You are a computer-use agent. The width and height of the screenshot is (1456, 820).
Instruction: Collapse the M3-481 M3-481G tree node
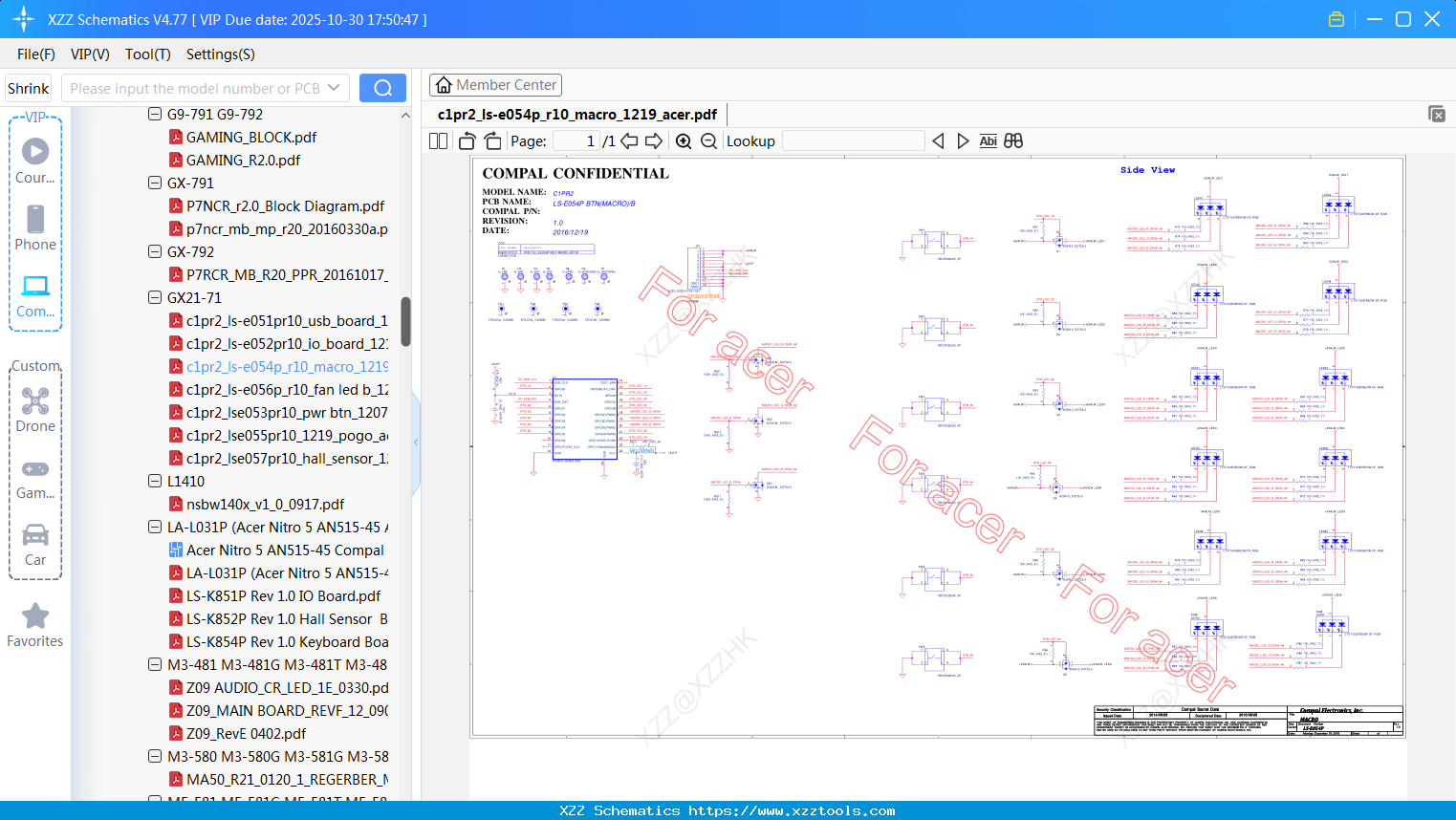tap(155, 664)
